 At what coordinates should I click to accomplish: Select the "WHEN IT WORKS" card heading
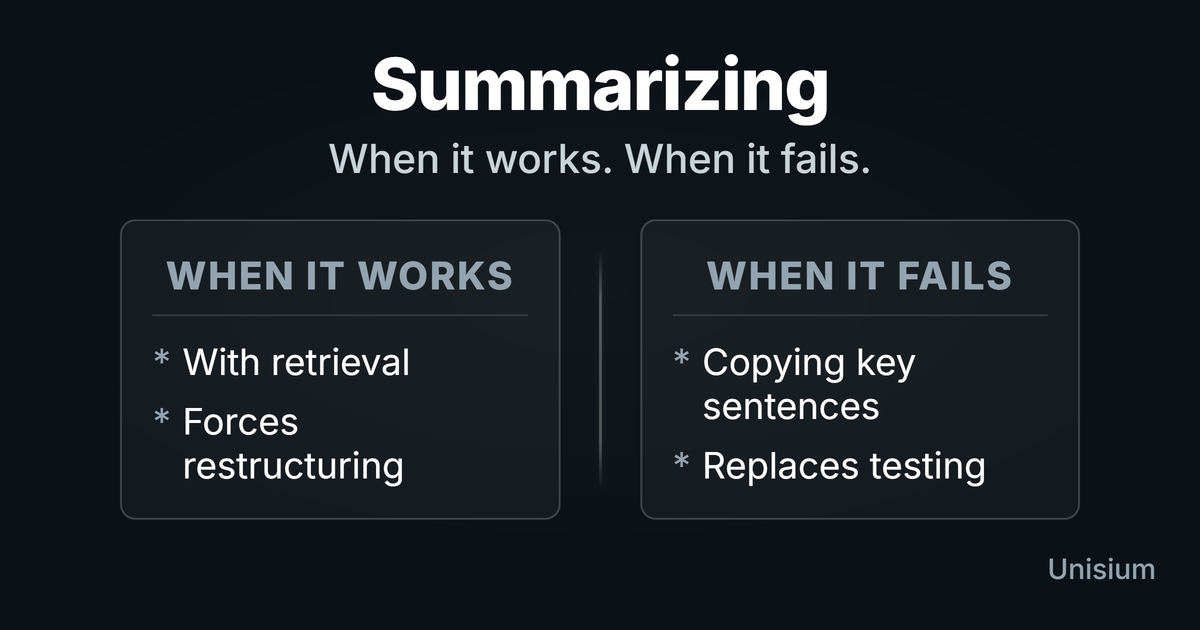click(x=340, y=276)
